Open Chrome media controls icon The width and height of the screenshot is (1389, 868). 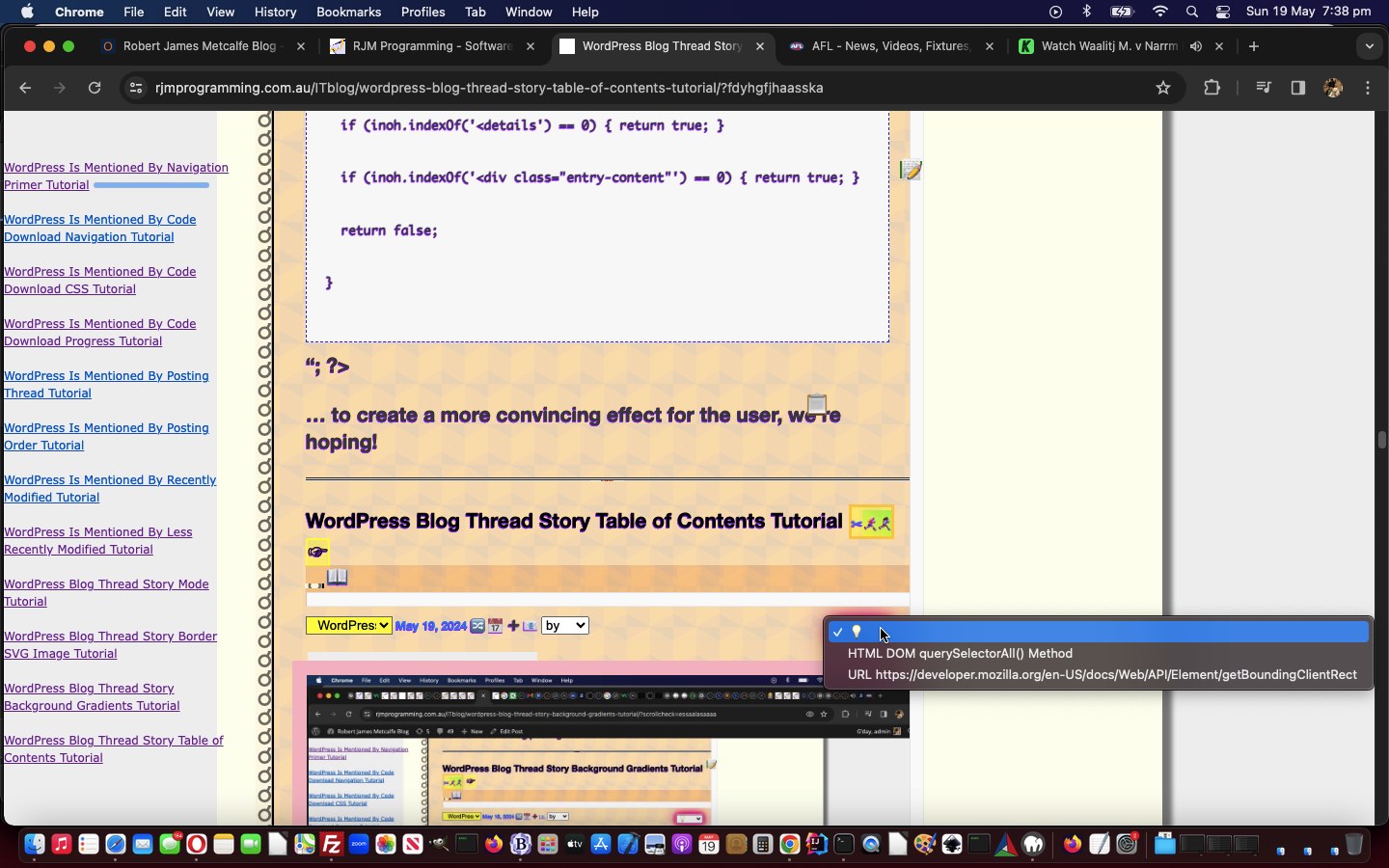(1264, 88)
